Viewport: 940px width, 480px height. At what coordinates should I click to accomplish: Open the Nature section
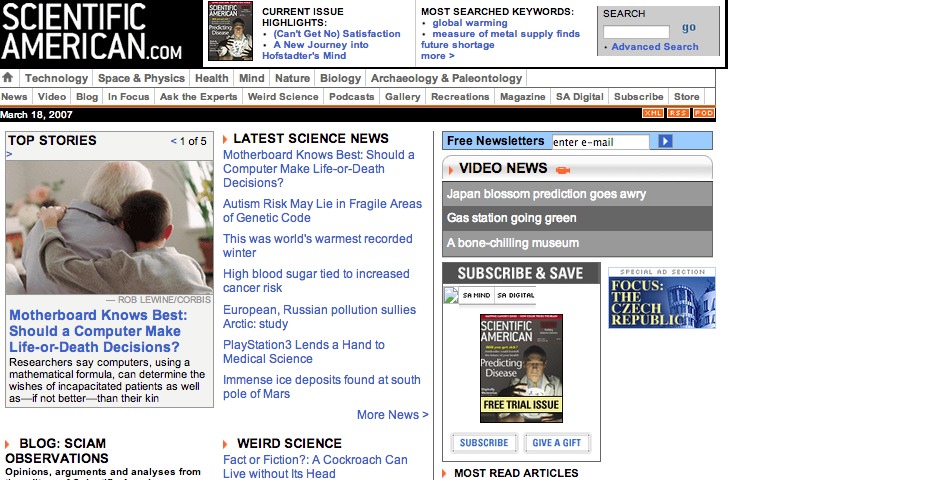pyautogui.click(x=293, y=78)
